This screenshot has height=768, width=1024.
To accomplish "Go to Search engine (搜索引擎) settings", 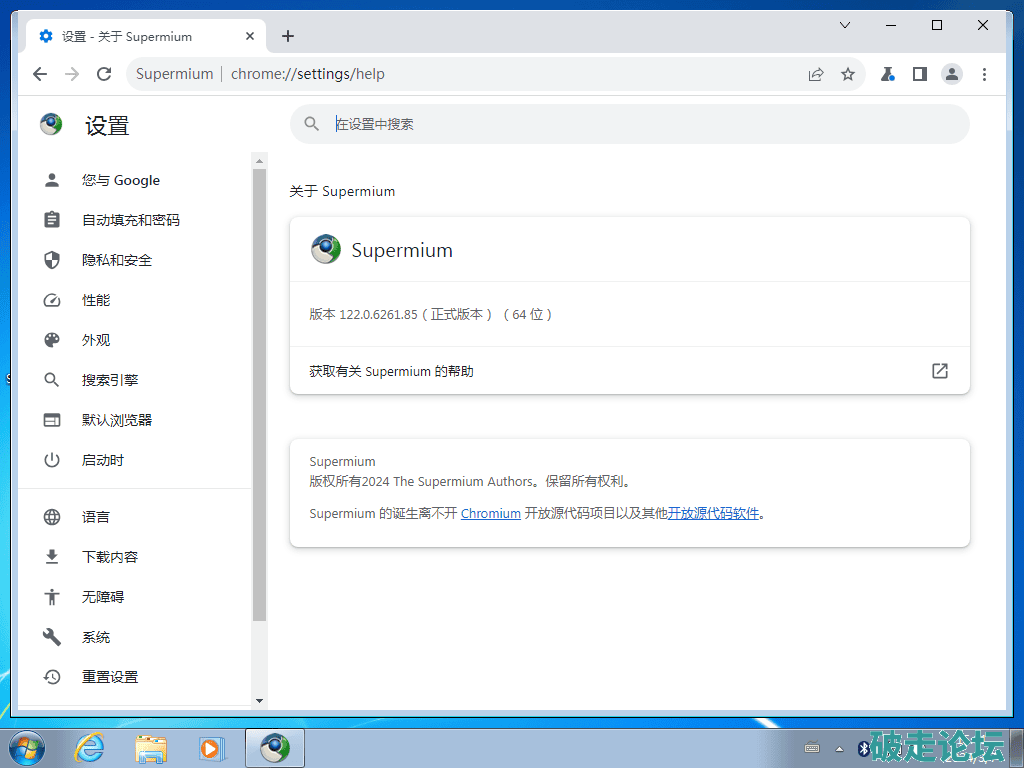I will (x=110, y=380).
